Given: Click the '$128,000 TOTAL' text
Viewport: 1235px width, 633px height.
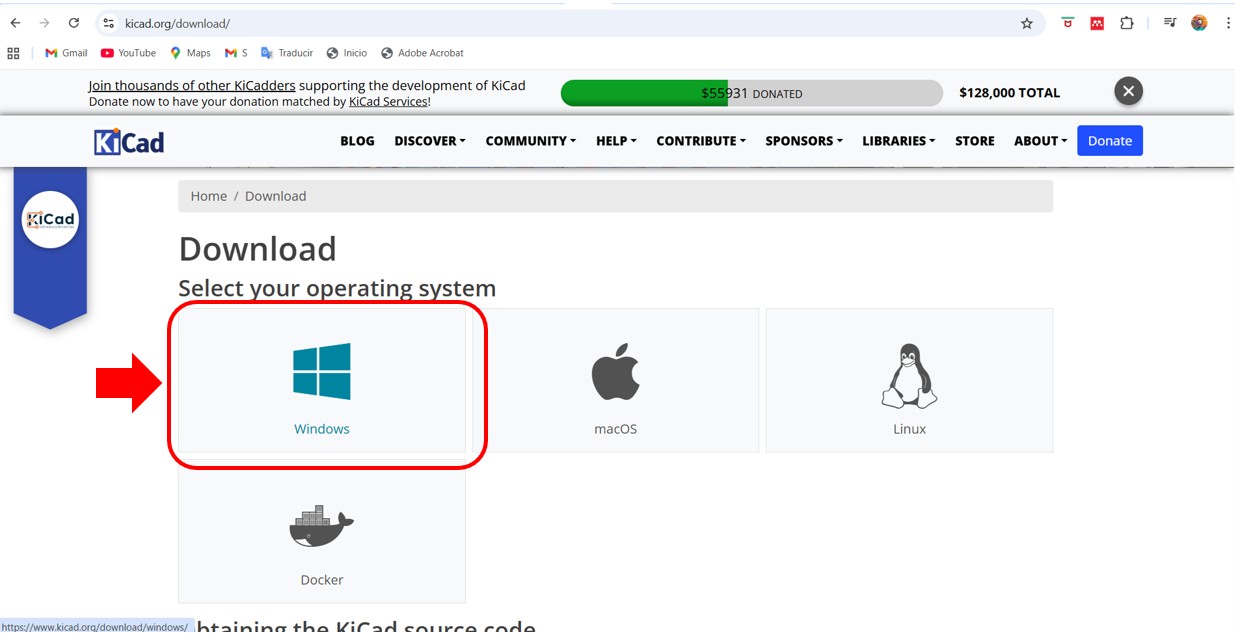Looking at the screenshot, I should 1009,92.
